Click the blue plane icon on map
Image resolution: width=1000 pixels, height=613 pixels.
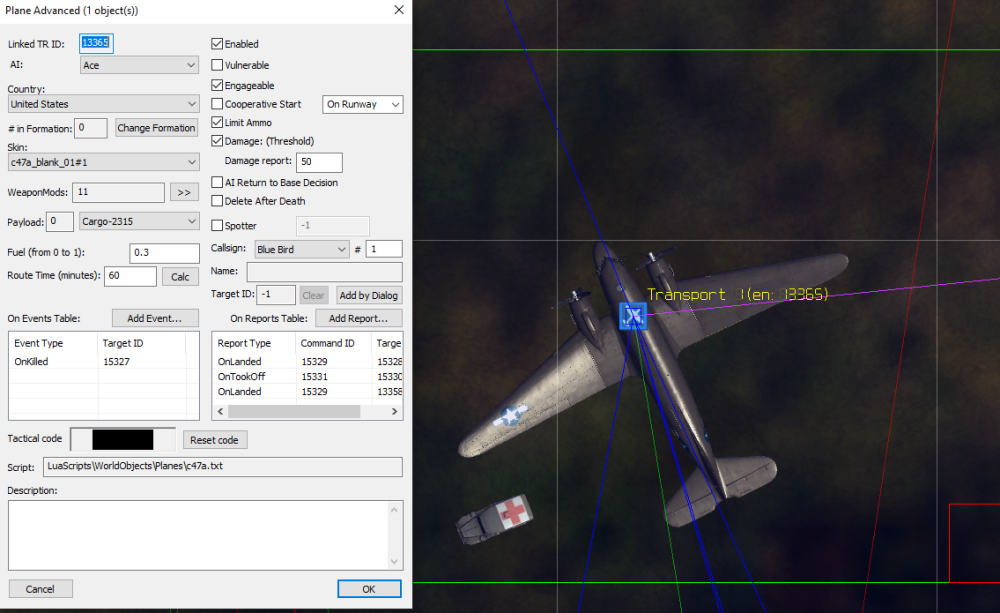(632, 316)
